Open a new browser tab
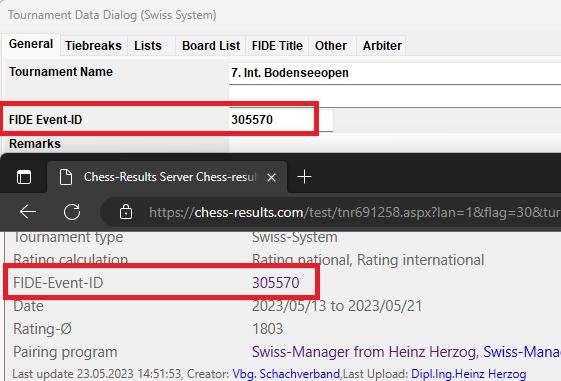The height and width of the screenshot is (381, 561). (304, 177)
